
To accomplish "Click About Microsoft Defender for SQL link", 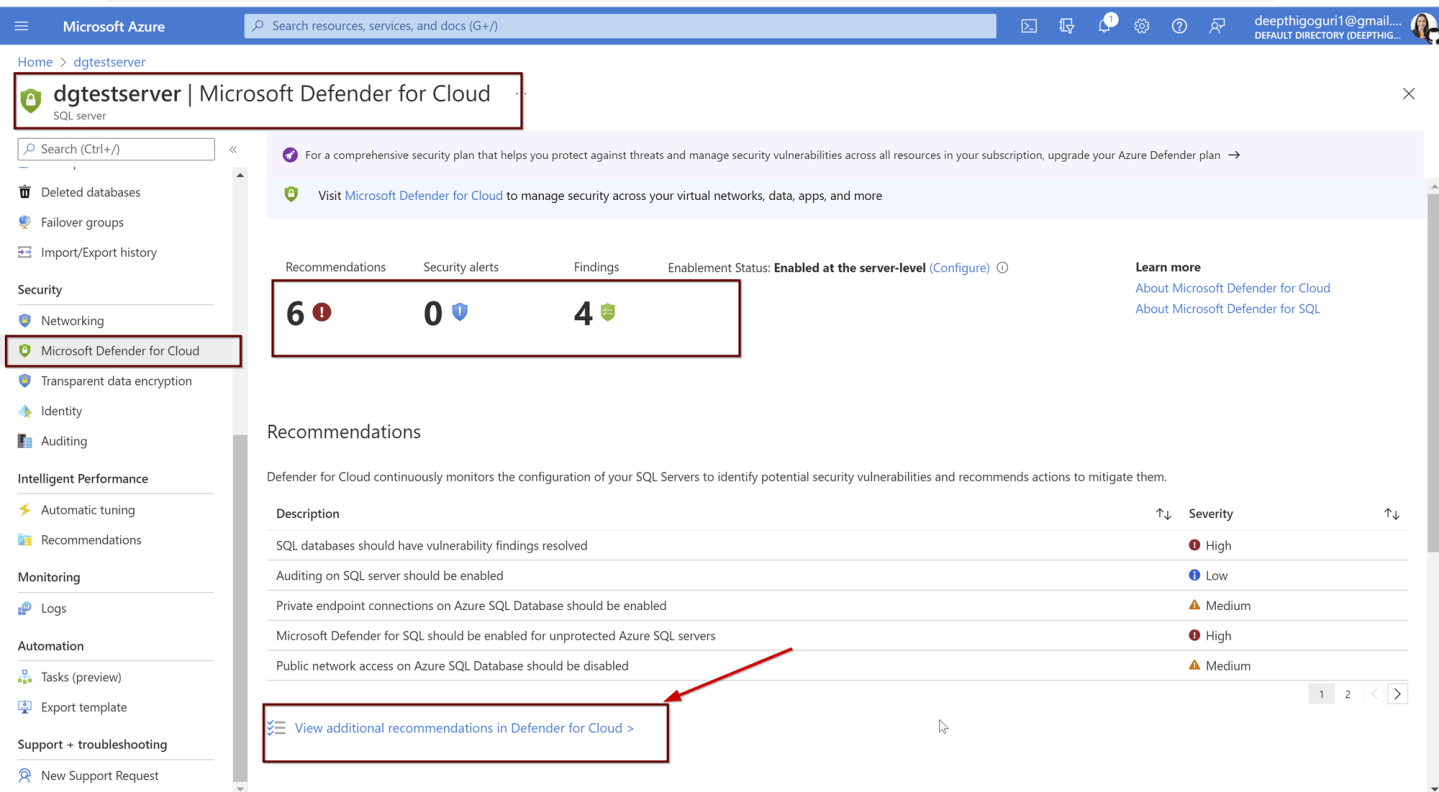I will tap(1227, 309).
